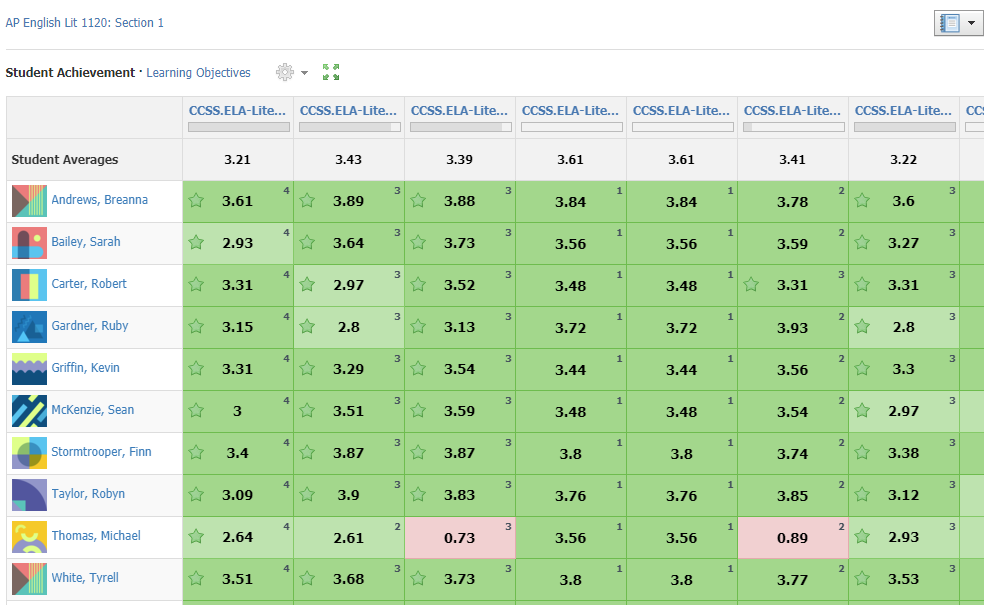Image resolution: width=985 pixels, height=605 pixels.
Task: Open the gear settings icon
Action: 285,72
